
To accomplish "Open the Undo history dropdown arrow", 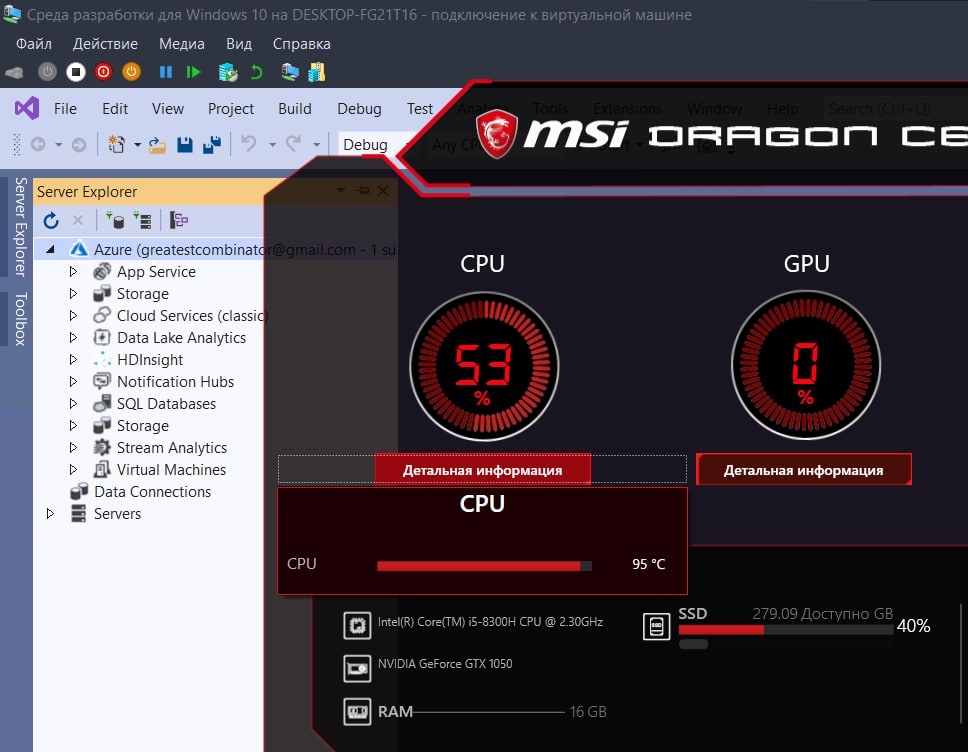I will point(272,144).
